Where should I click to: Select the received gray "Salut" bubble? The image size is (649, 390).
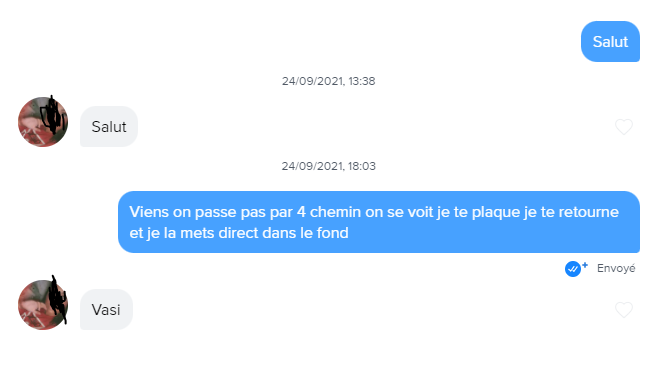coord(109,127)
